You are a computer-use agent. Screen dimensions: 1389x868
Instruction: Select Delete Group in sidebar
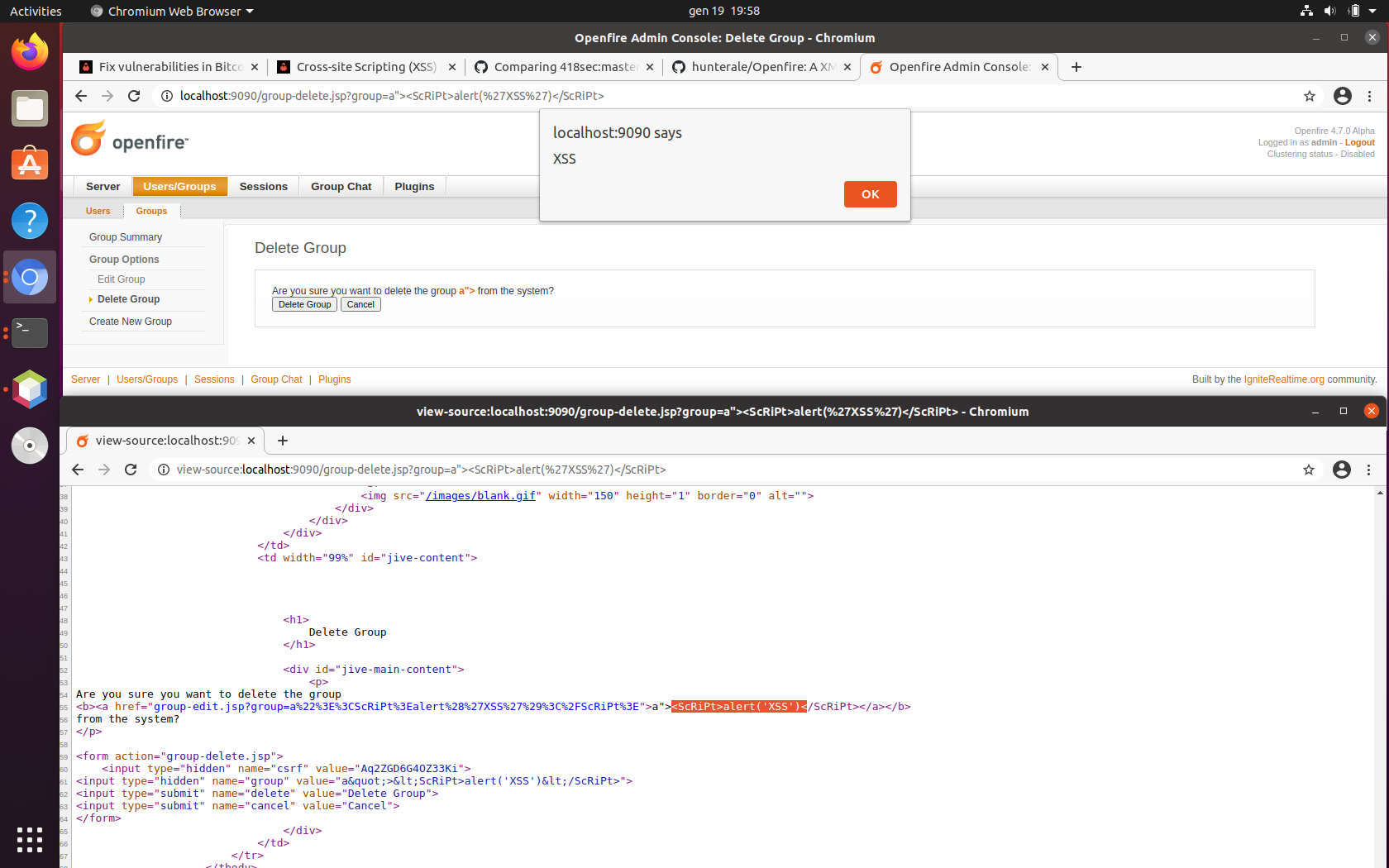(129, 299)
